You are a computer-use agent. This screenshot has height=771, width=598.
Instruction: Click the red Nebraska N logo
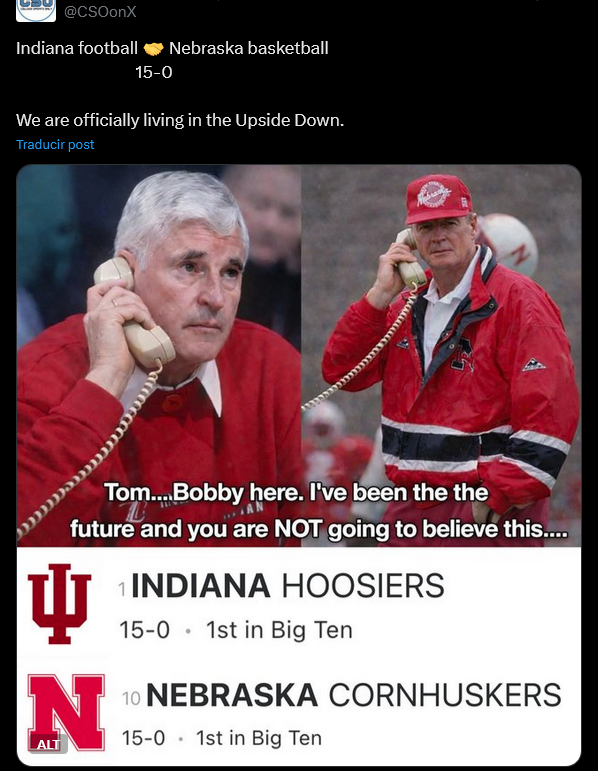coord(66,712)
